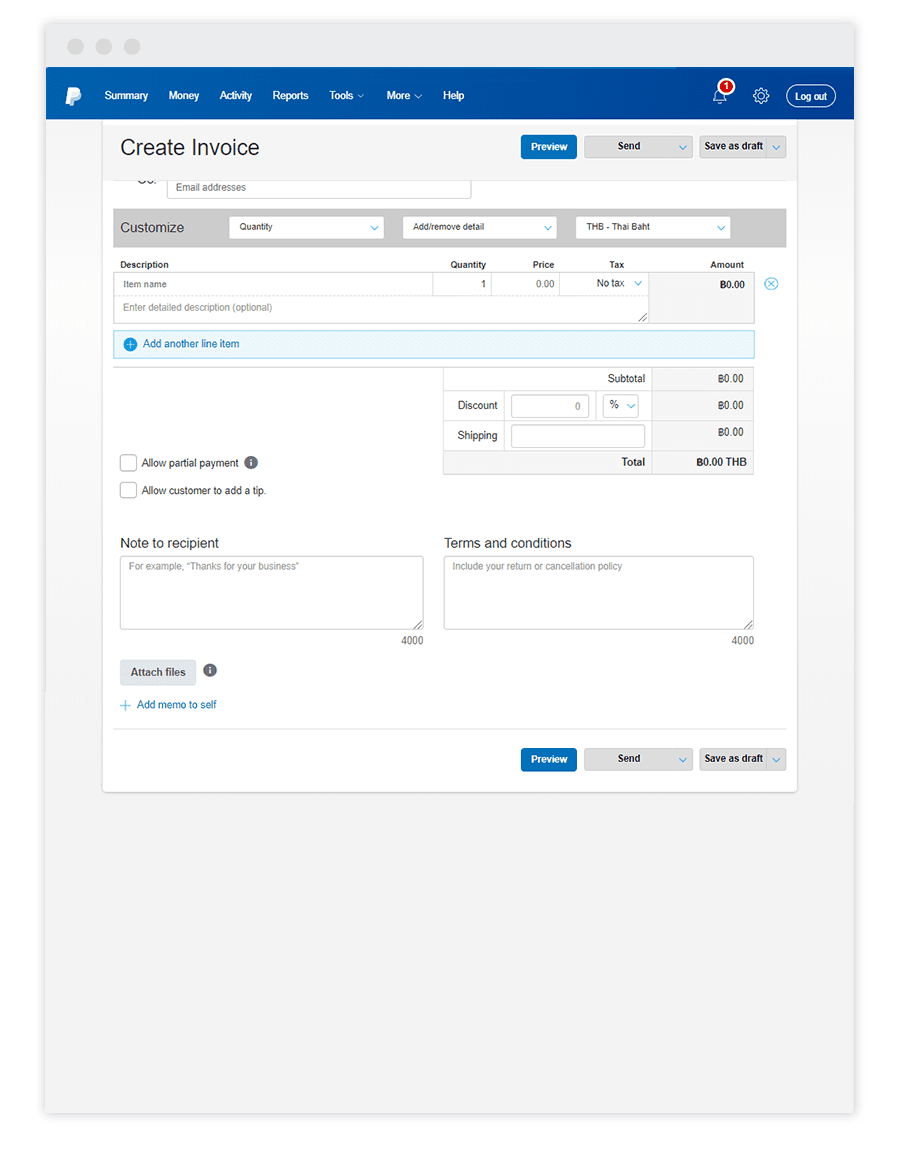Open the No tax dropdown
Viewport: 900px width, 1168px height.
pyautogui.click(x=618, y=284)
